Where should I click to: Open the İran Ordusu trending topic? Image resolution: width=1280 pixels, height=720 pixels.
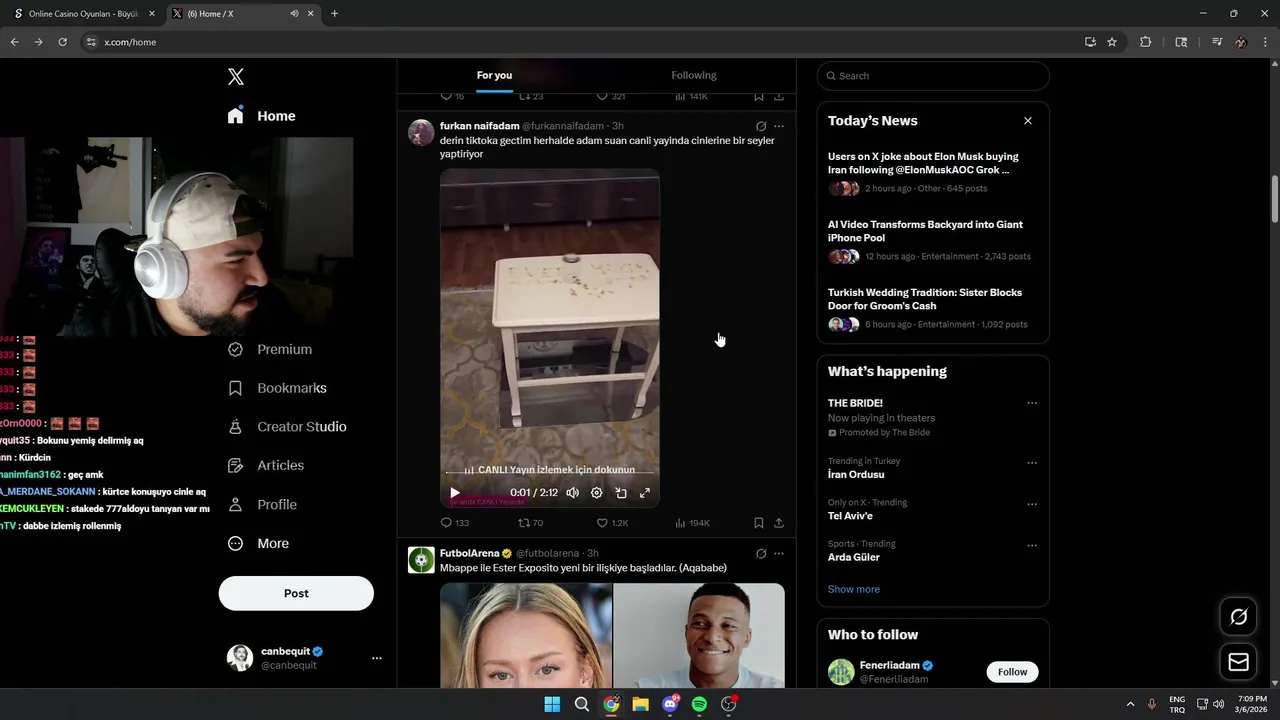click(856, 474)
